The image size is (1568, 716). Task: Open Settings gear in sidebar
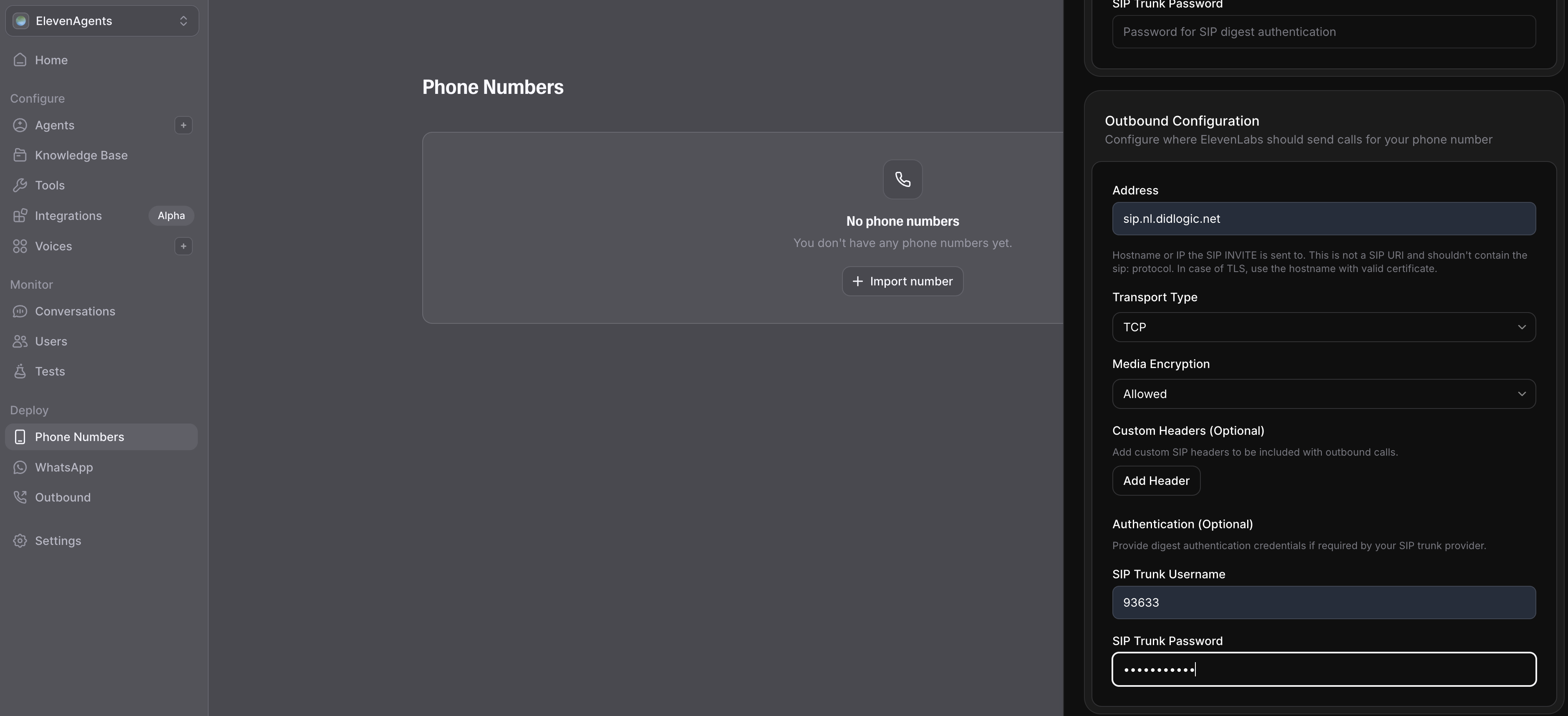coord(58,541)
